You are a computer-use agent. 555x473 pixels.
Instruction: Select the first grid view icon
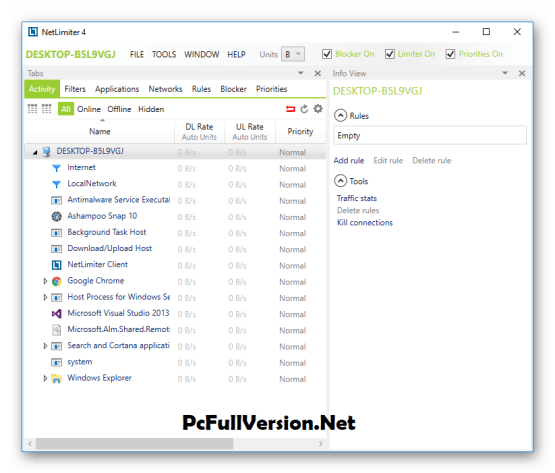pos(32,109)
